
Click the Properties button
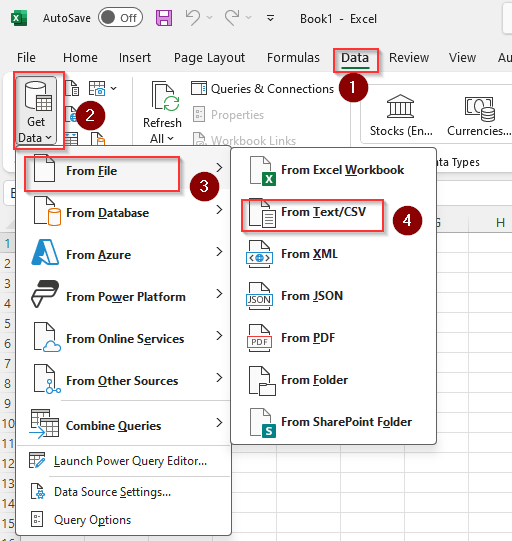[228, 114]
